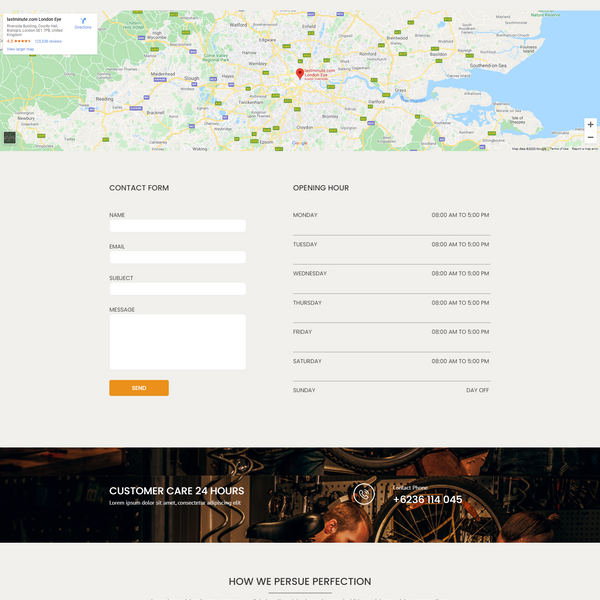Click inside the Message text area
600x600 pixels.
[x=177, y=342]
